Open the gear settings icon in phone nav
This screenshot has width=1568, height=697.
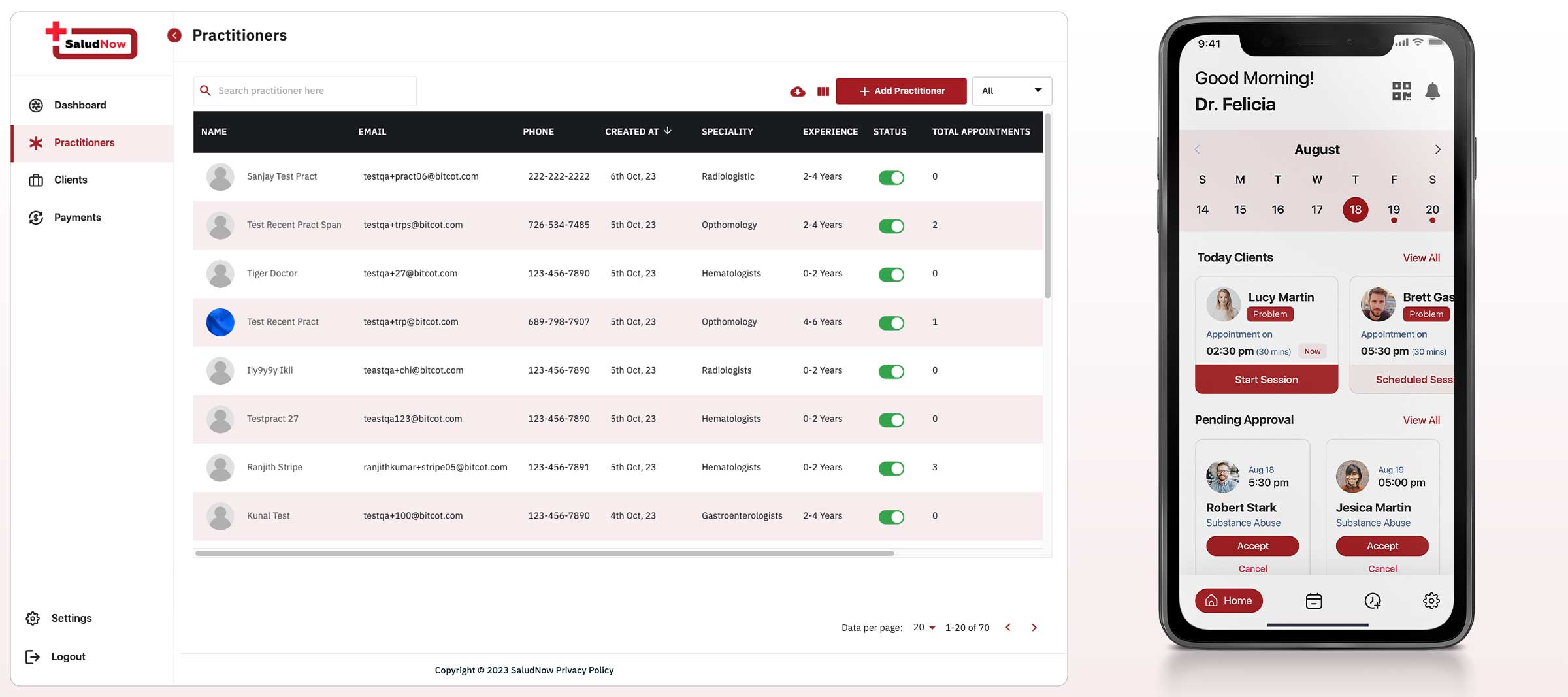pos(1431,601)
